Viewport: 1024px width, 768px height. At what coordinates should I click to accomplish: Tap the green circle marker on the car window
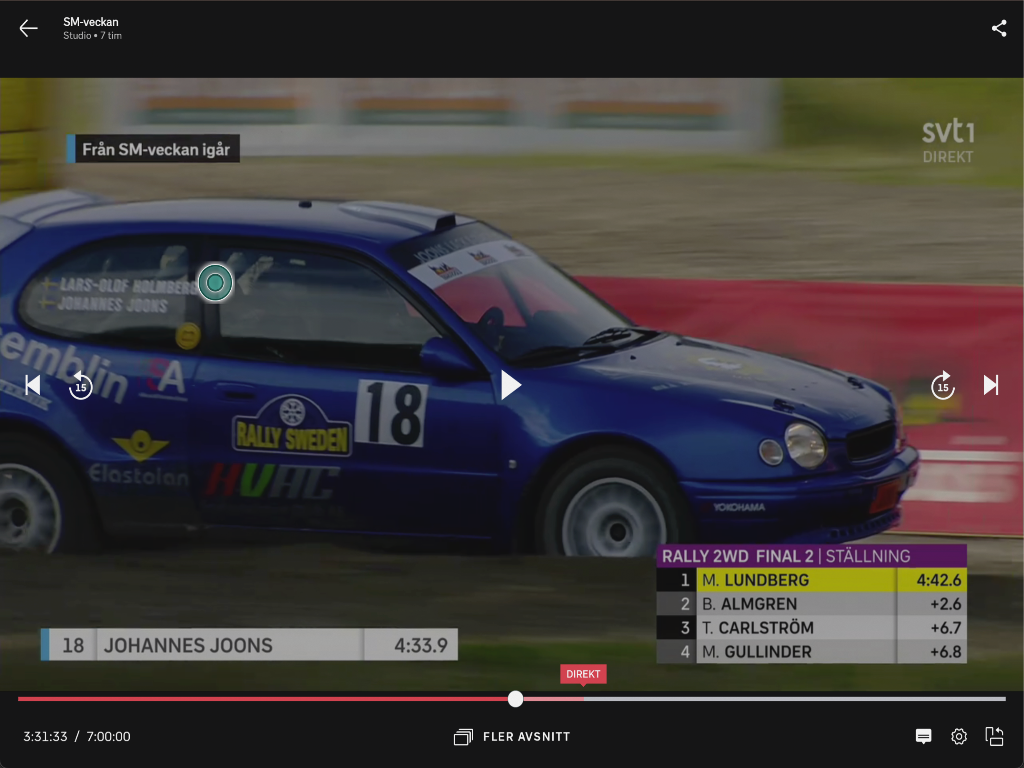tap(215, 283)
